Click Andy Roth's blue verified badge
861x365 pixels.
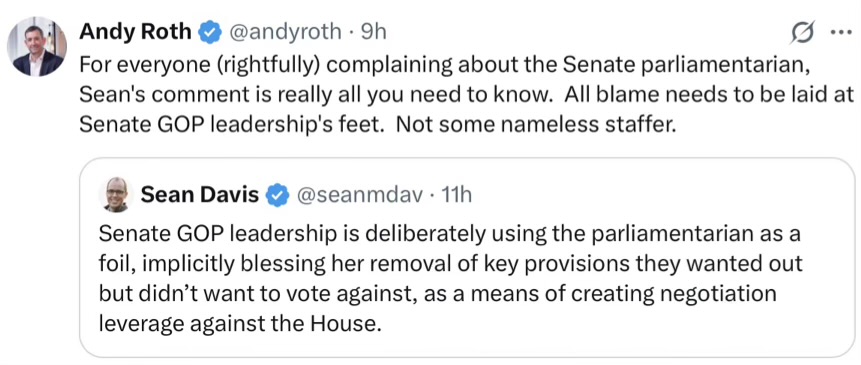tap(209, 33)
